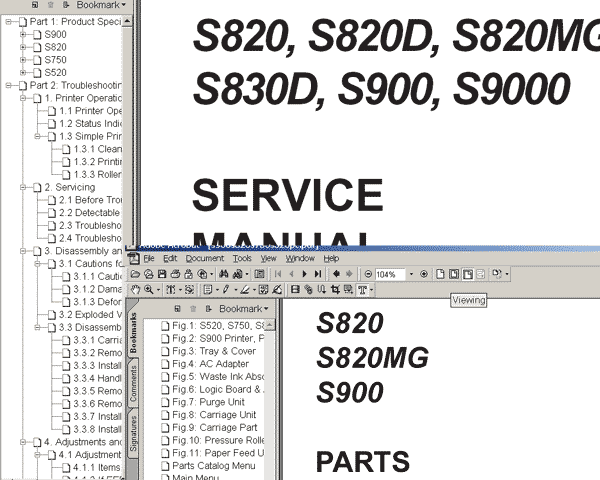The width and height of the screenshot is (600, 480).
Task: Select the Article tool
Action: tap(322, 290)
